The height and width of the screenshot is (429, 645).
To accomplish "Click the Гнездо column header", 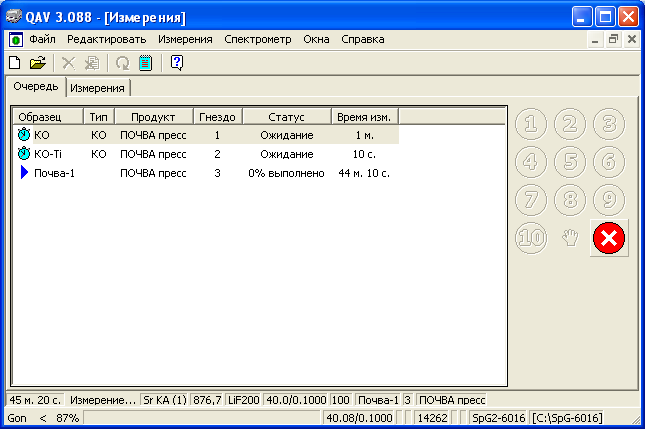I will pyautogui.click(x=218, y=117).
